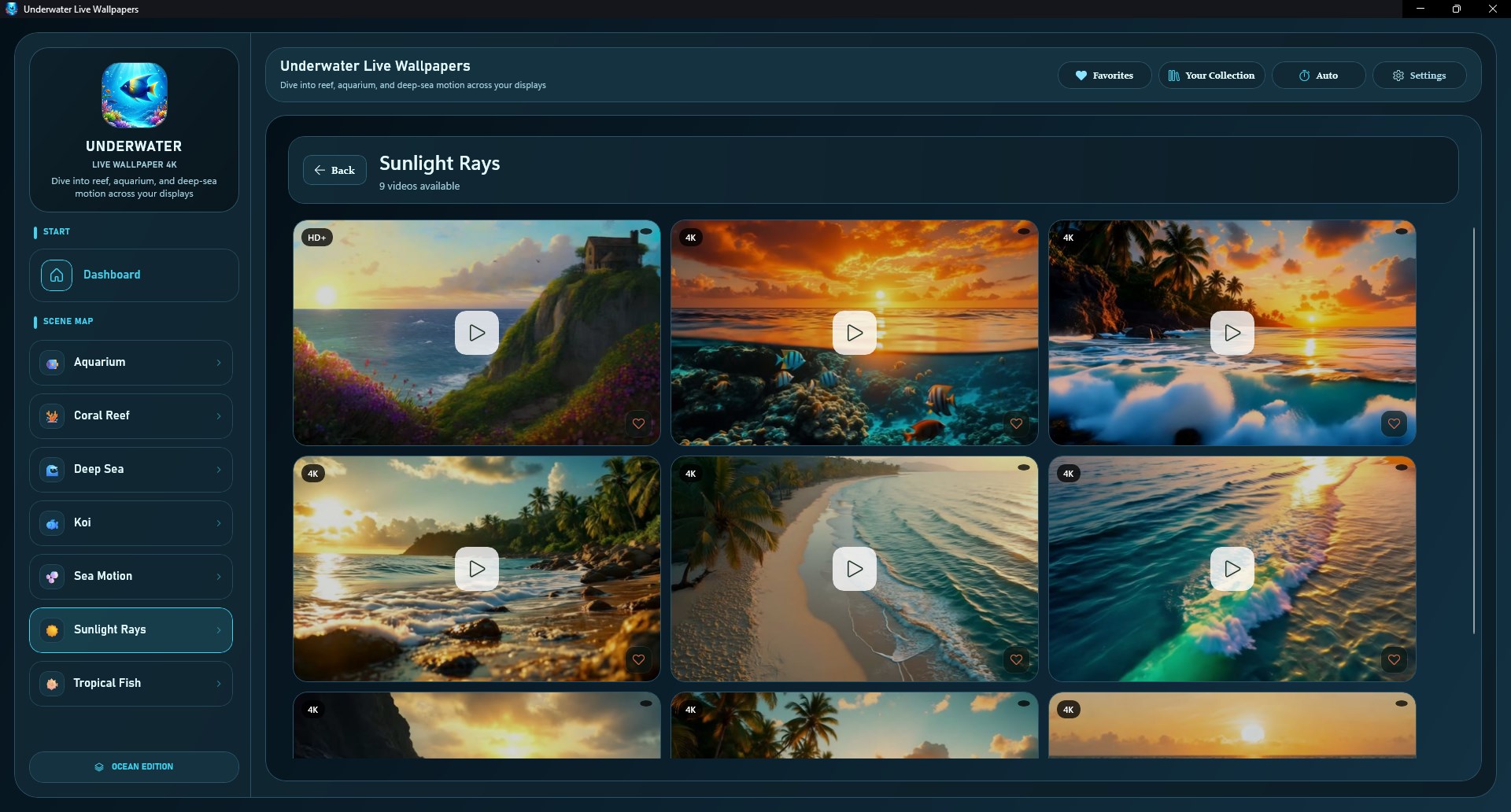The width and height of the screenshot is (1511, 812).
Task: Expand the Aquarium row chevron
Action: tap(219, 363)
